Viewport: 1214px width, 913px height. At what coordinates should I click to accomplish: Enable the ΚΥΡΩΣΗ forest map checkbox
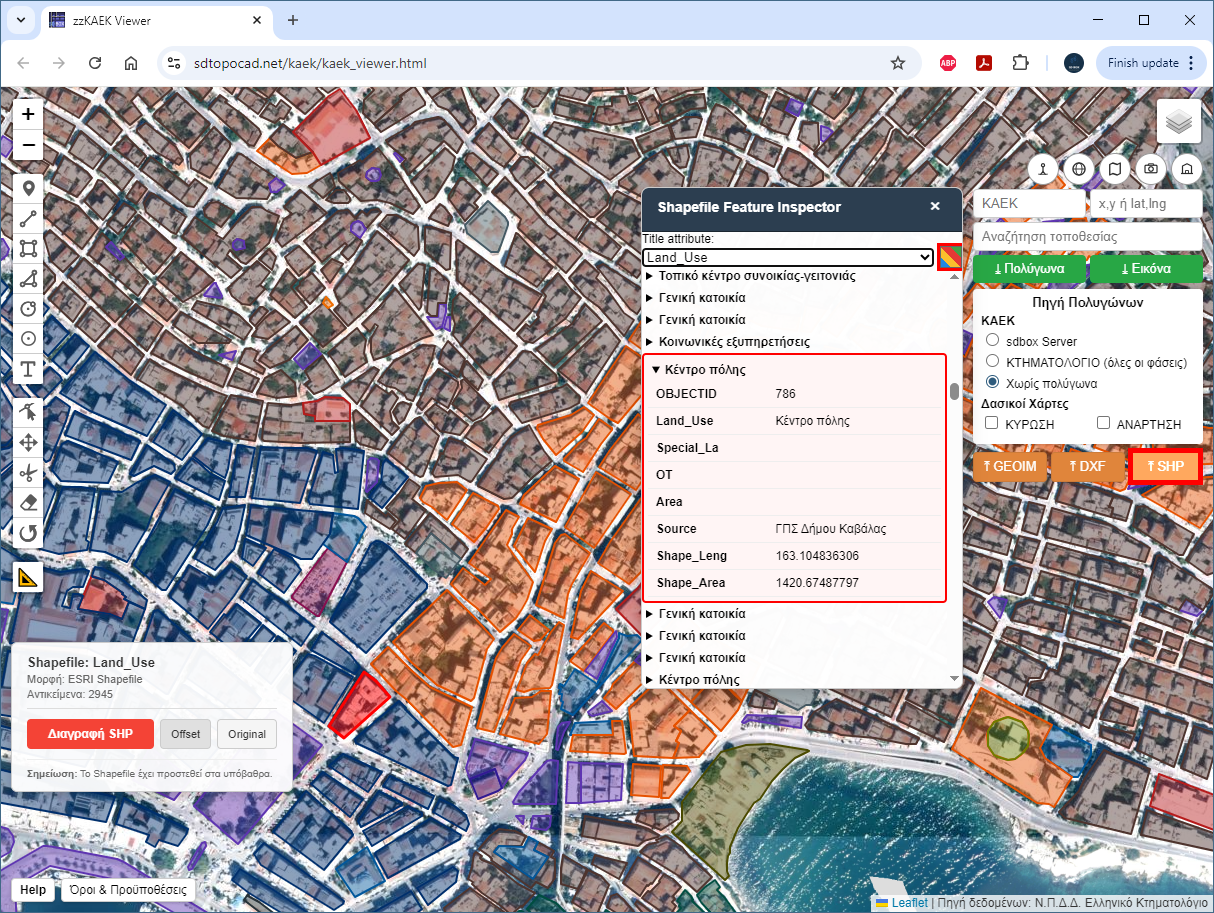pyautogui.click(x=992, y=424)
